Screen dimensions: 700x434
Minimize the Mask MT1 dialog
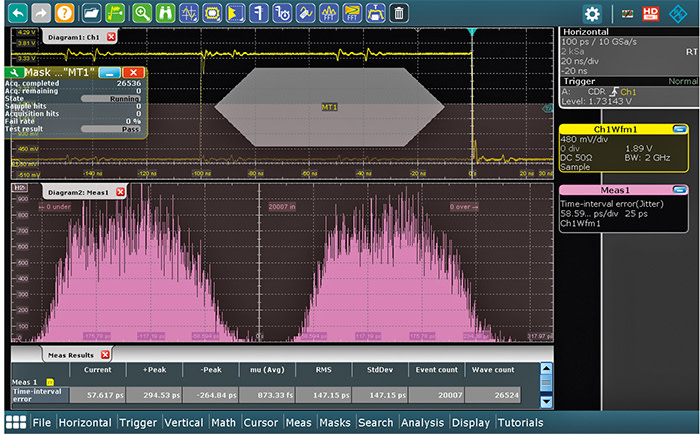click(111, 73)
